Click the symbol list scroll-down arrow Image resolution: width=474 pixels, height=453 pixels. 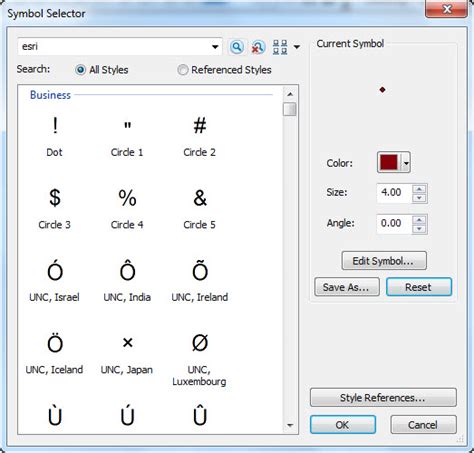(x=290, y=425)
